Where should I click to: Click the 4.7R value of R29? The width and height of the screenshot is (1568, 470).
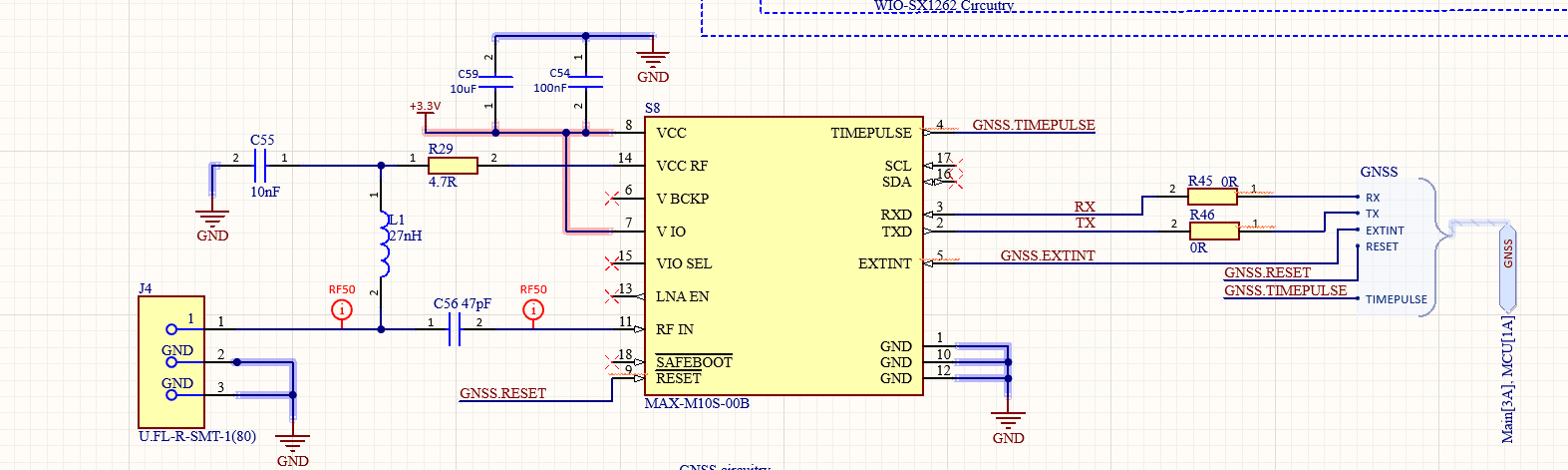pyautogui.click(x=443, y=182)
